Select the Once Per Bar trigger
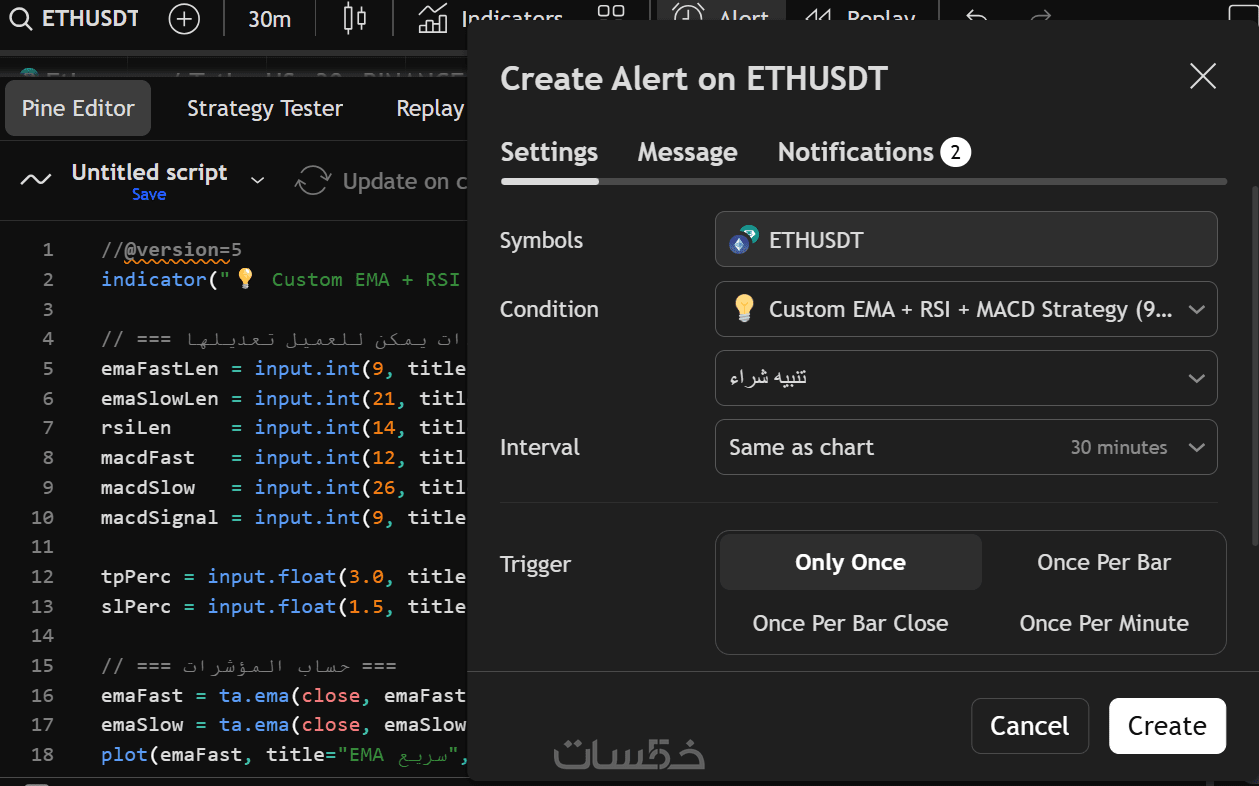This screenshot has height=786, width=1259. [1104, 562]
